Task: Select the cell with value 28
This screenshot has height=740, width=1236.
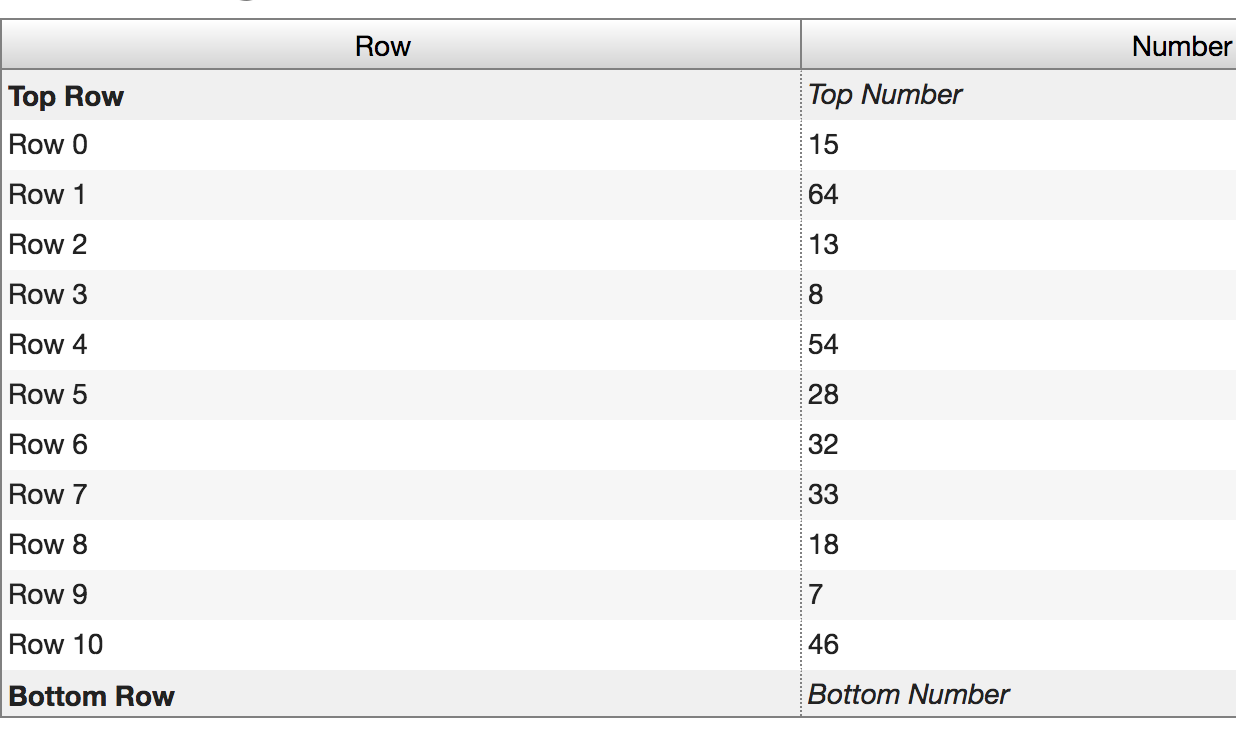Action: tap(824, 395)
